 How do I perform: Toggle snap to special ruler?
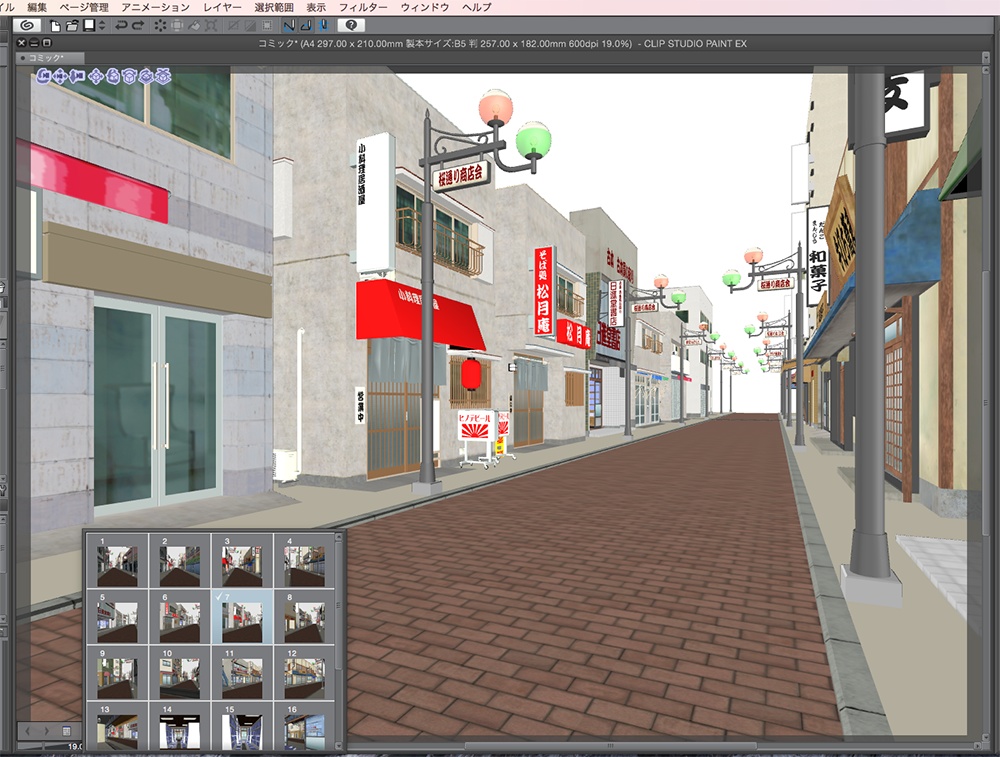coord(305,27)
